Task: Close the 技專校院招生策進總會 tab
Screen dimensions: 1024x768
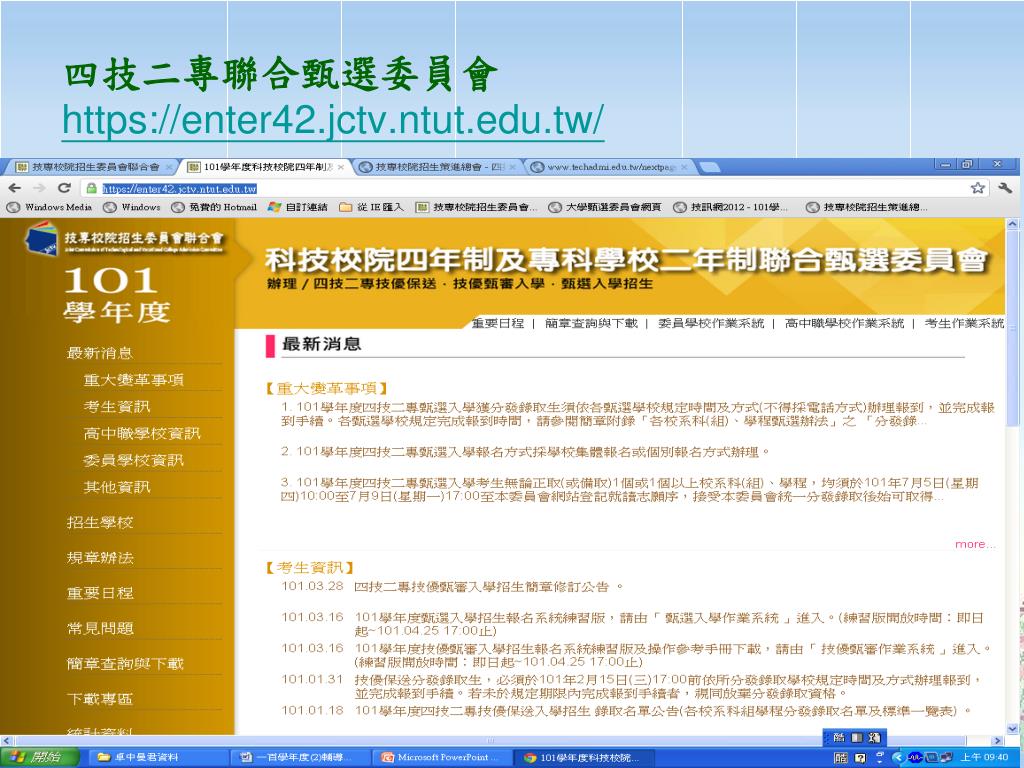Action: (513, 167)
